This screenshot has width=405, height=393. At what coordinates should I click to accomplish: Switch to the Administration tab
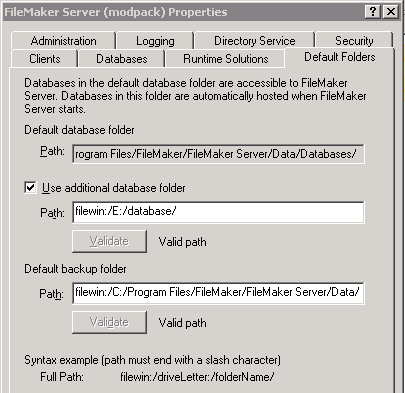pos(63,41)
